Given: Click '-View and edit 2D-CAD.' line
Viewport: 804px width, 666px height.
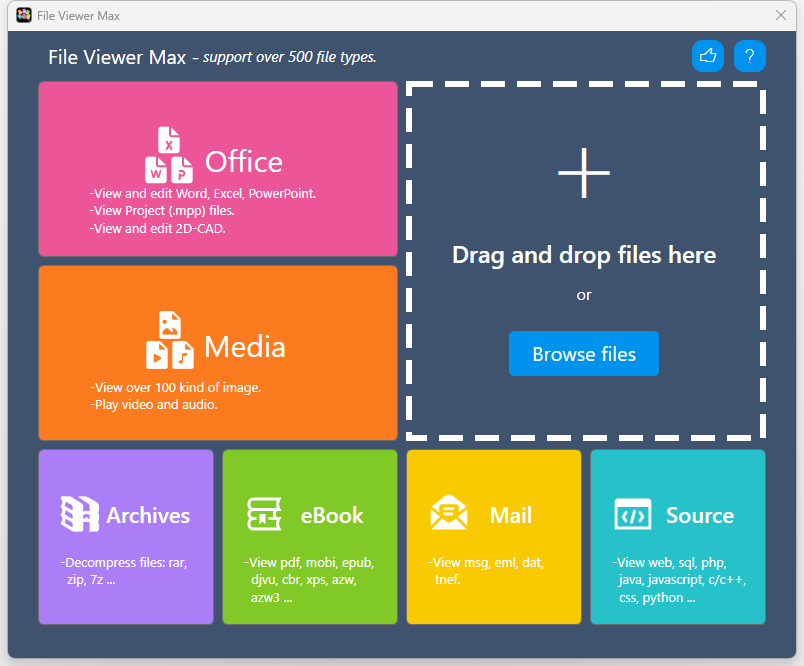Looking at the screenshot, I should (157, 229).
